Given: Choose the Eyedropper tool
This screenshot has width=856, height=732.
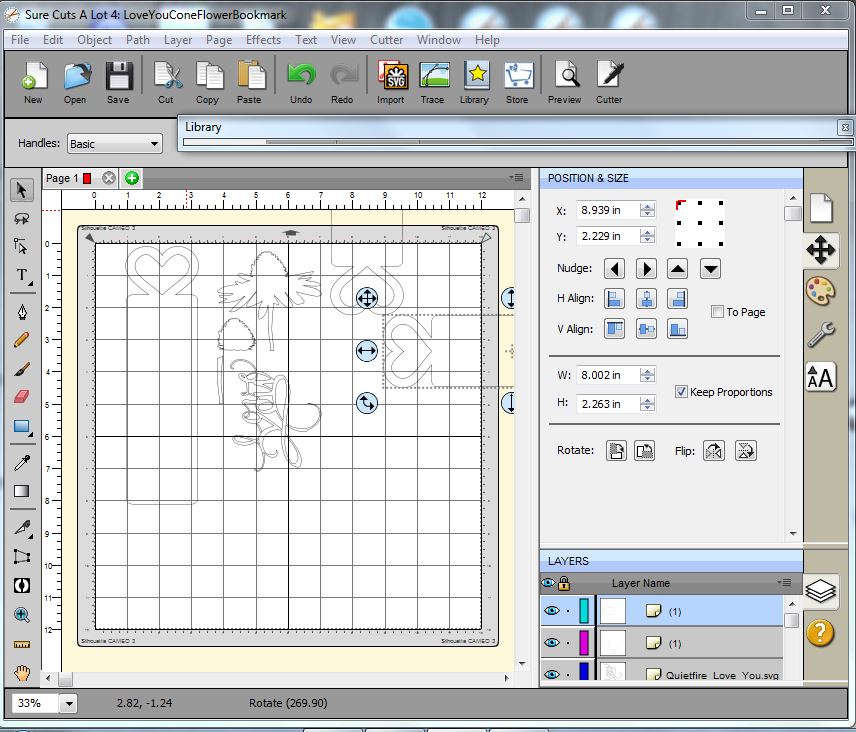Looking at the screenshot, I should 22,462.
